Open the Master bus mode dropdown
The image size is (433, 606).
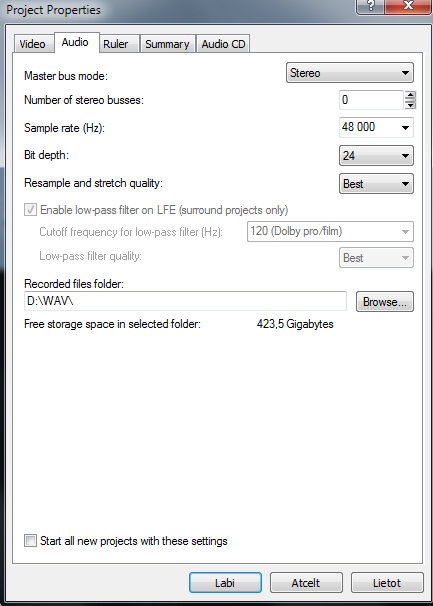coord(349,73)
